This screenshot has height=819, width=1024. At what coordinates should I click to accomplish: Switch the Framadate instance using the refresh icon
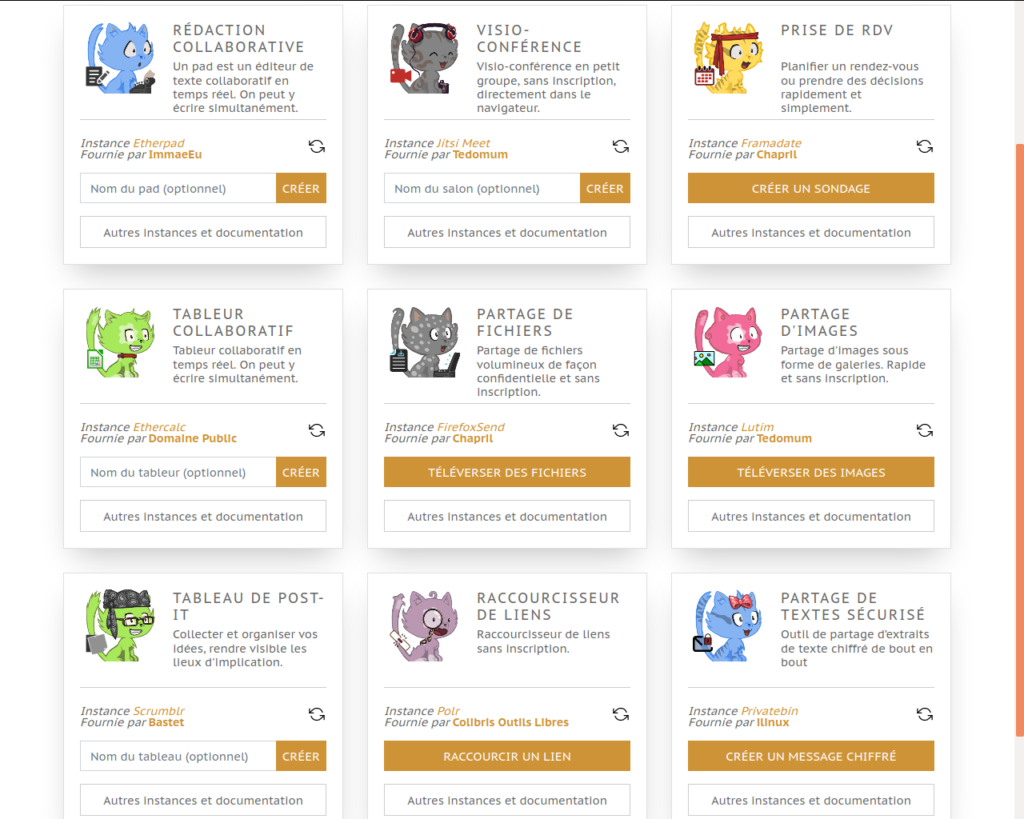(x=925, y=146)
